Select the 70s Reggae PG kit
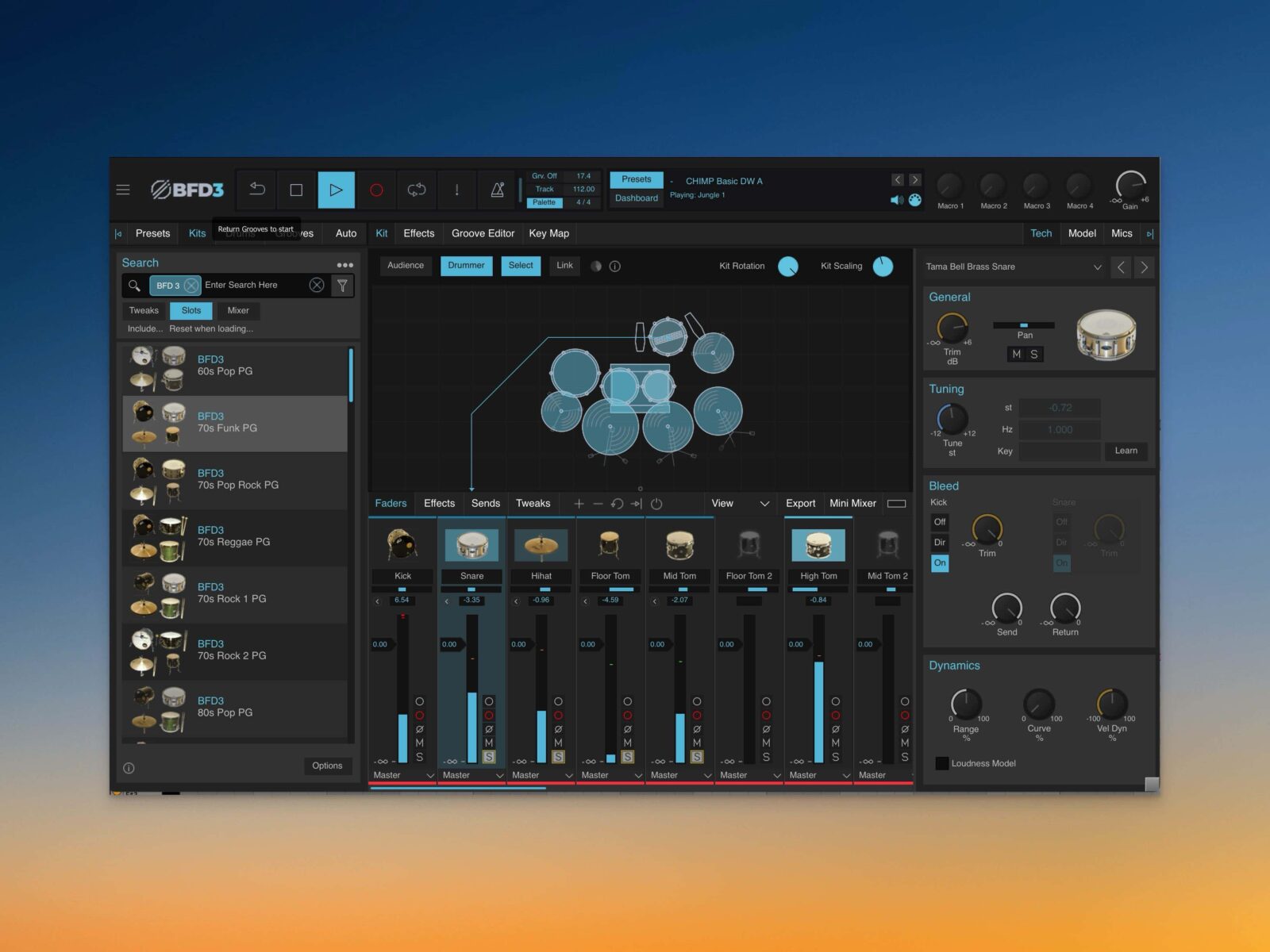 pyautogui.click(x=235, y=537)
